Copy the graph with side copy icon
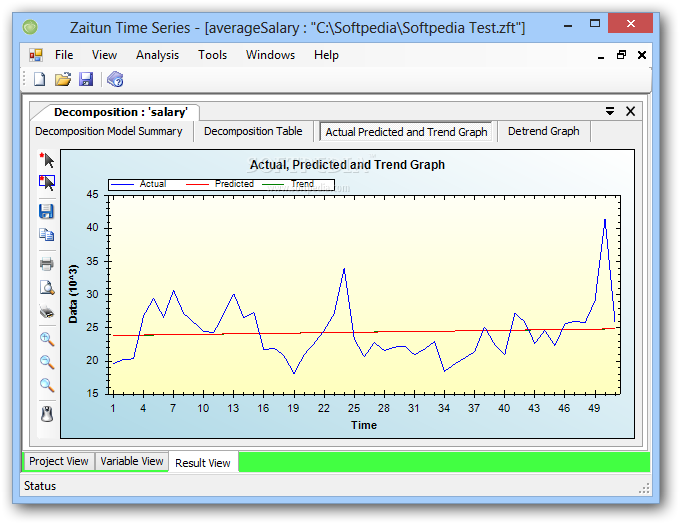 [46, 235]
